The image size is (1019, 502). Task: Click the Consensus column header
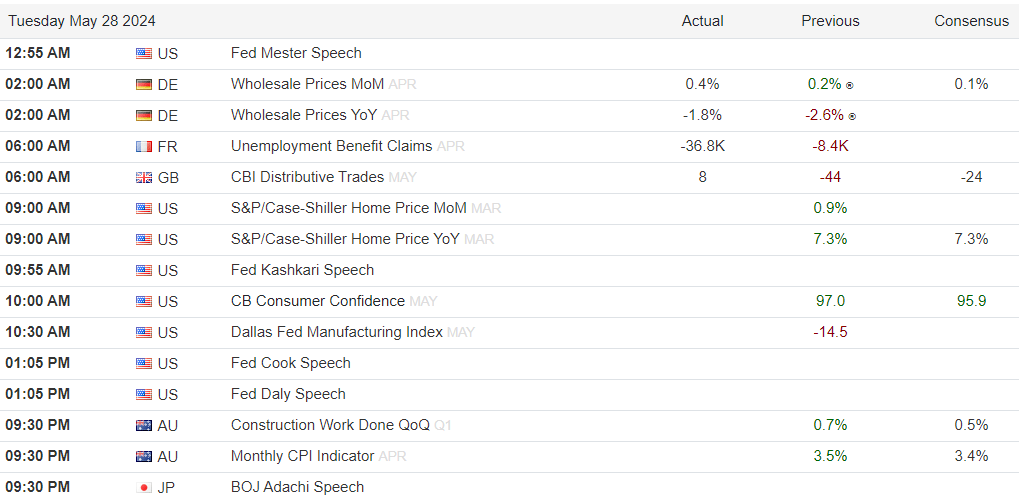pos(971,21)
